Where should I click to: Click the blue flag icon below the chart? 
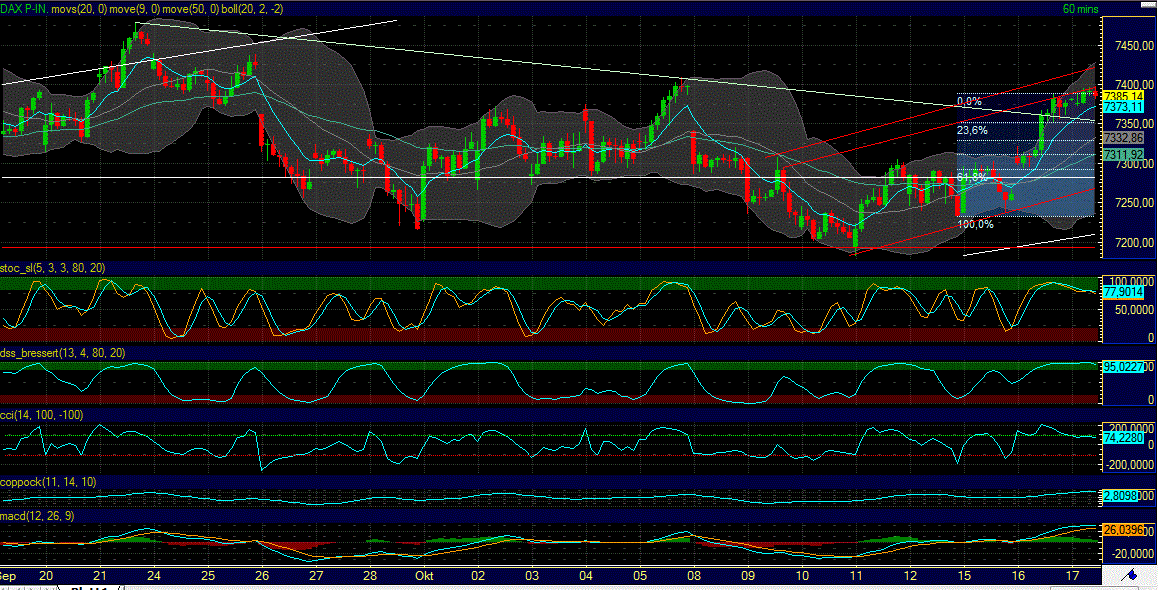coord(1131,575)
